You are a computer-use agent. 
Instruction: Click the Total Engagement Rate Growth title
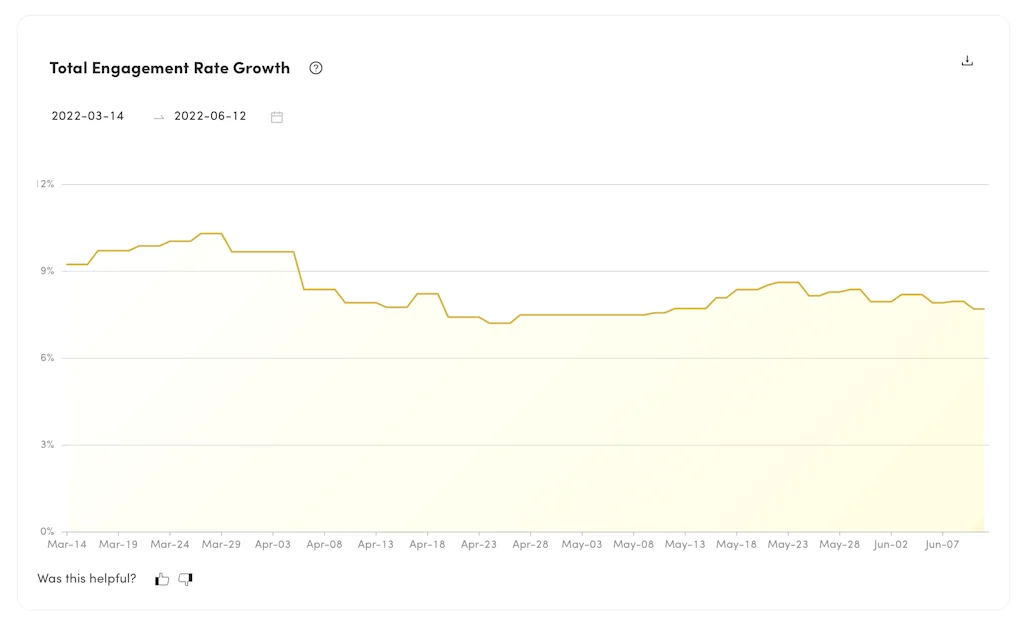[170, 68]
